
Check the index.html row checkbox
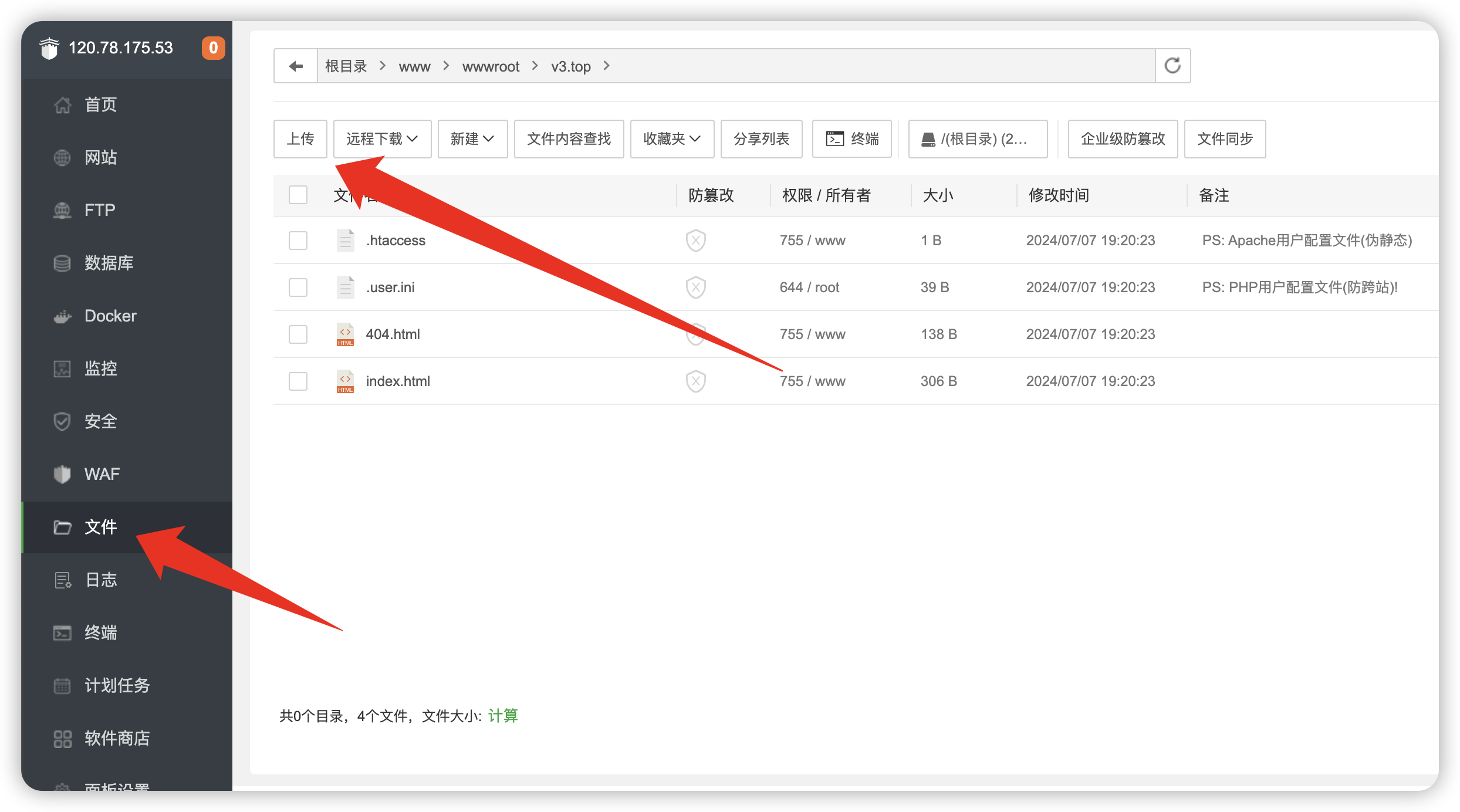[x=298, y=381]
